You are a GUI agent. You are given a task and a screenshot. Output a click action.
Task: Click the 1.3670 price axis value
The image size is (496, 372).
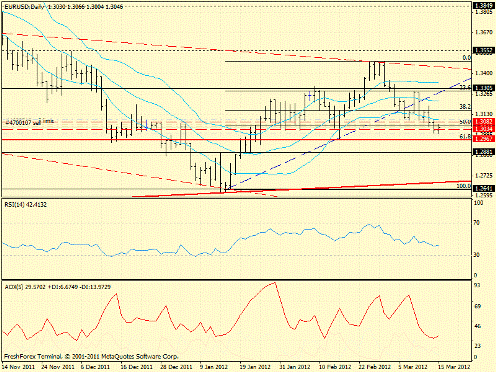[x=484, y=32]
